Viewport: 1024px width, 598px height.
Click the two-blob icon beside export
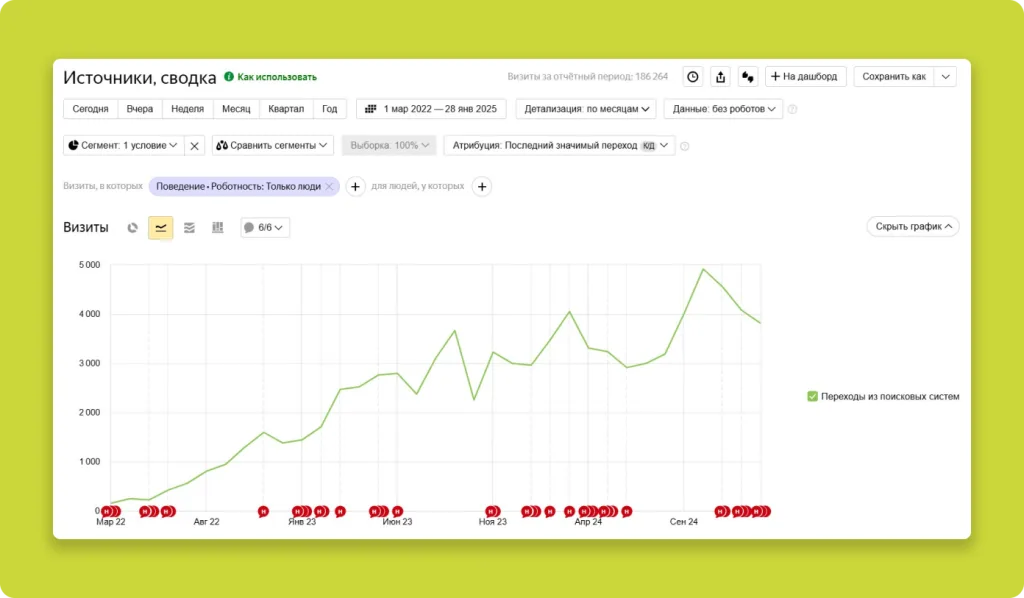748,77
